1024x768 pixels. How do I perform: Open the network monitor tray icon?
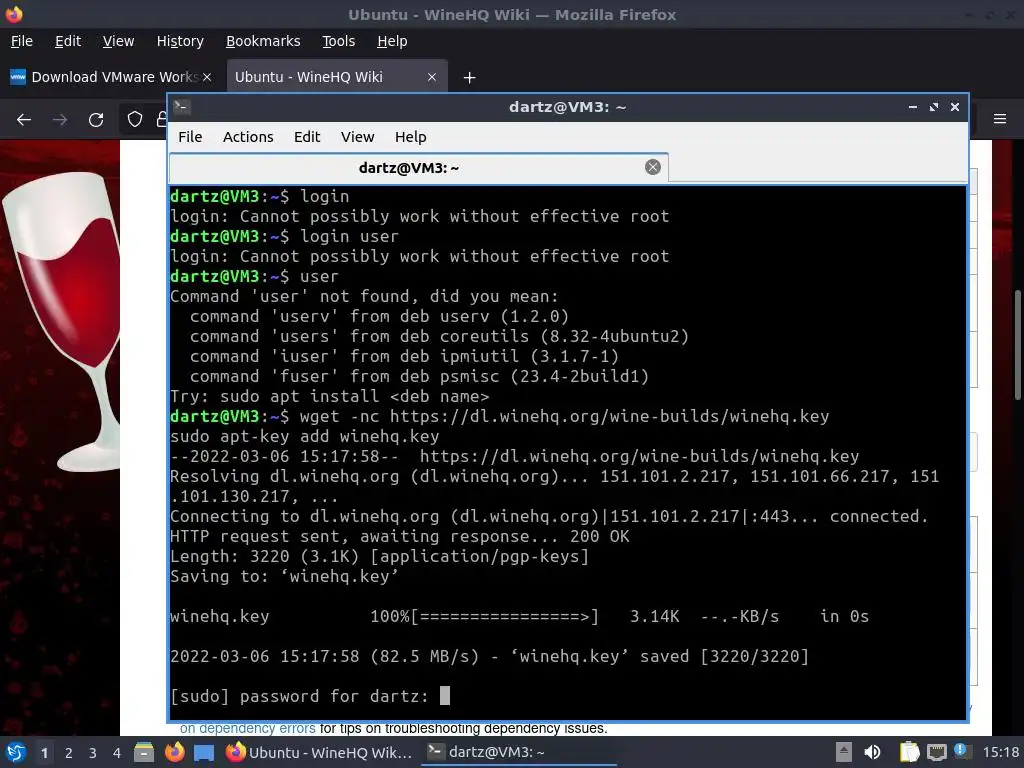click(936, 752)
